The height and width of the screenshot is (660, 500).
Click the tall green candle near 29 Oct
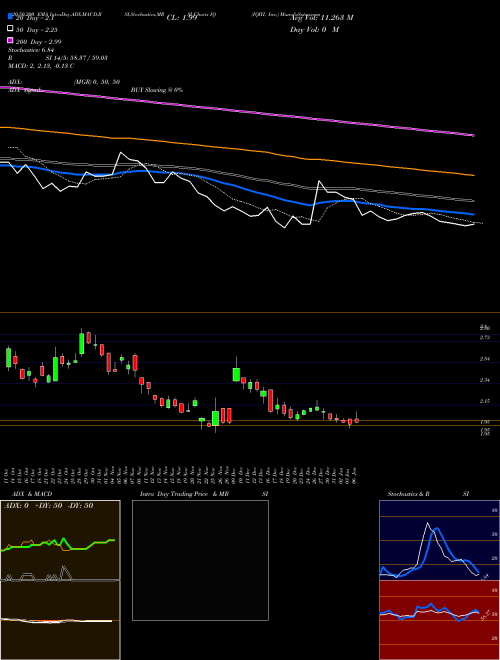coord(82,343)
